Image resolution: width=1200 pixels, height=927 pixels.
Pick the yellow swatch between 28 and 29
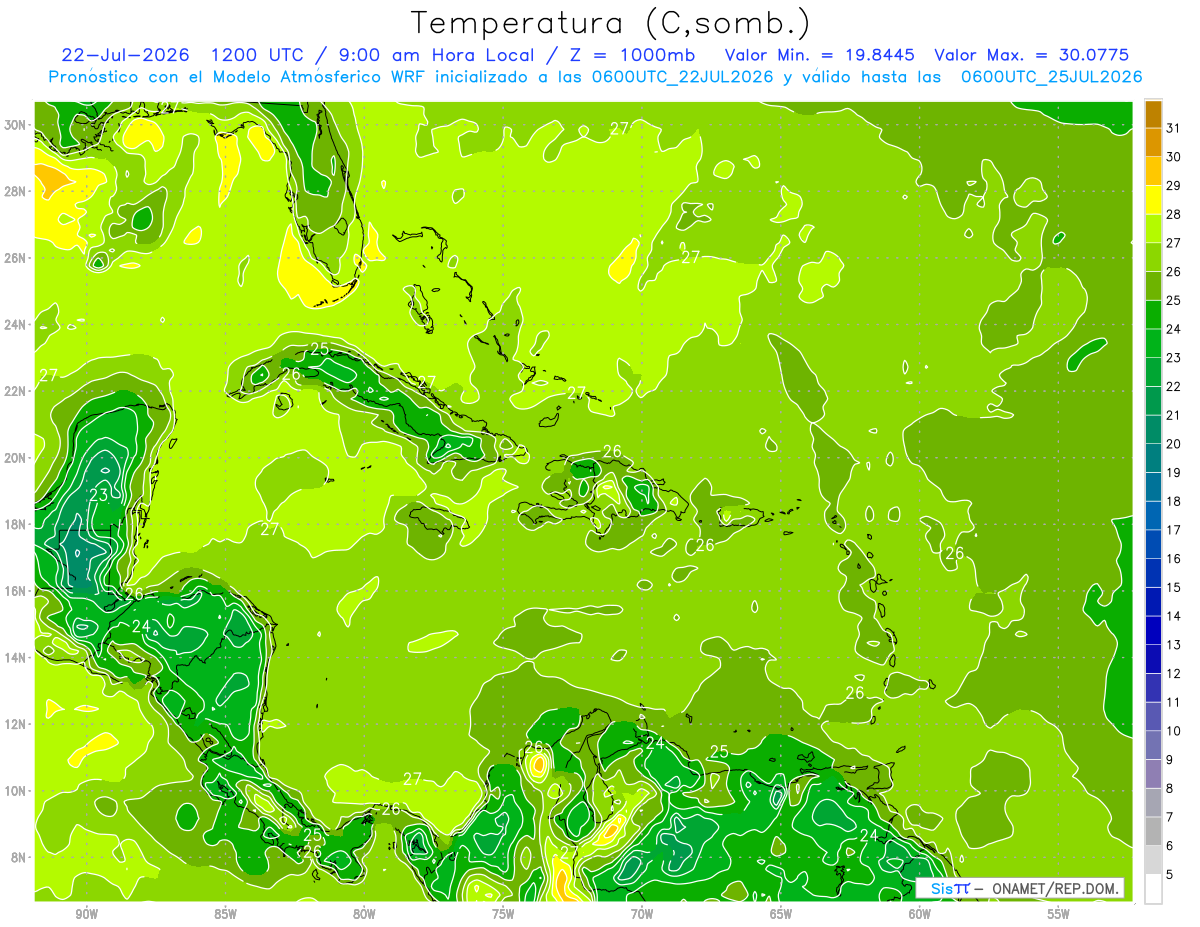1153,199
